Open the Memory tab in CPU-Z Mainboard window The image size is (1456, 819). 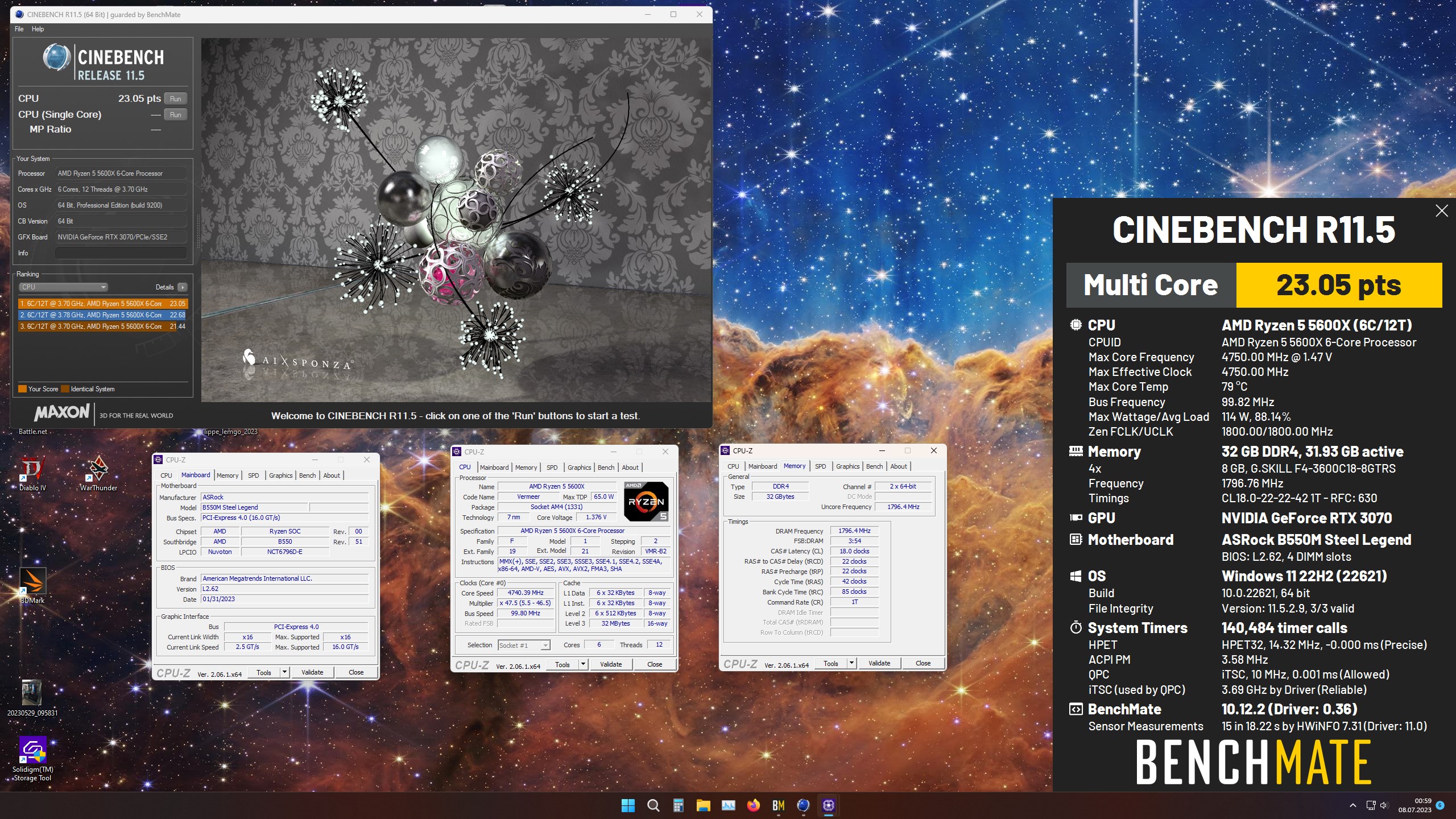click(x=227, y=475)
